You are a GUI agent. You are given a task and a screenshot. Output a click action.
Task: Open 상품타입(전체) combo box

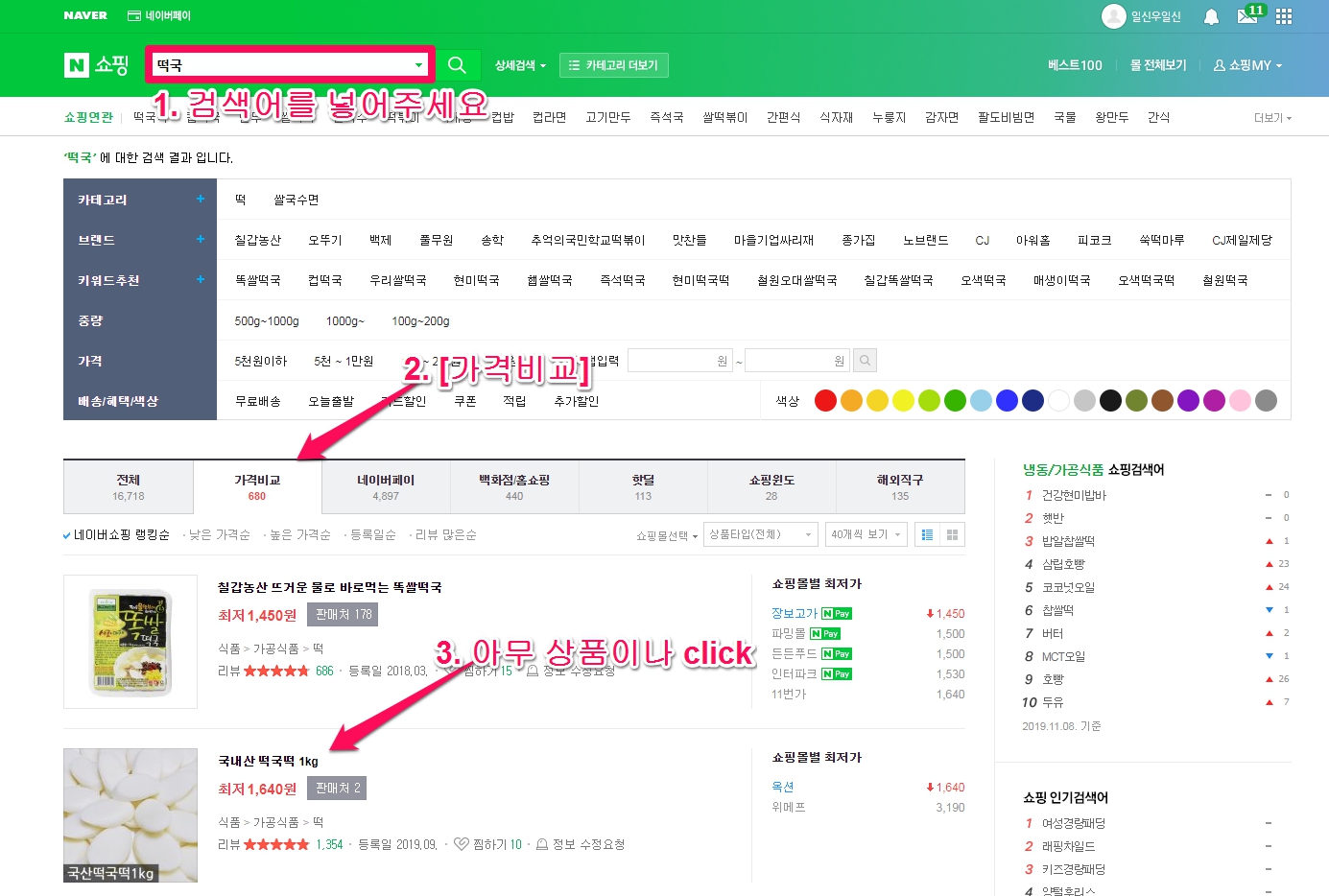[761, 534]
